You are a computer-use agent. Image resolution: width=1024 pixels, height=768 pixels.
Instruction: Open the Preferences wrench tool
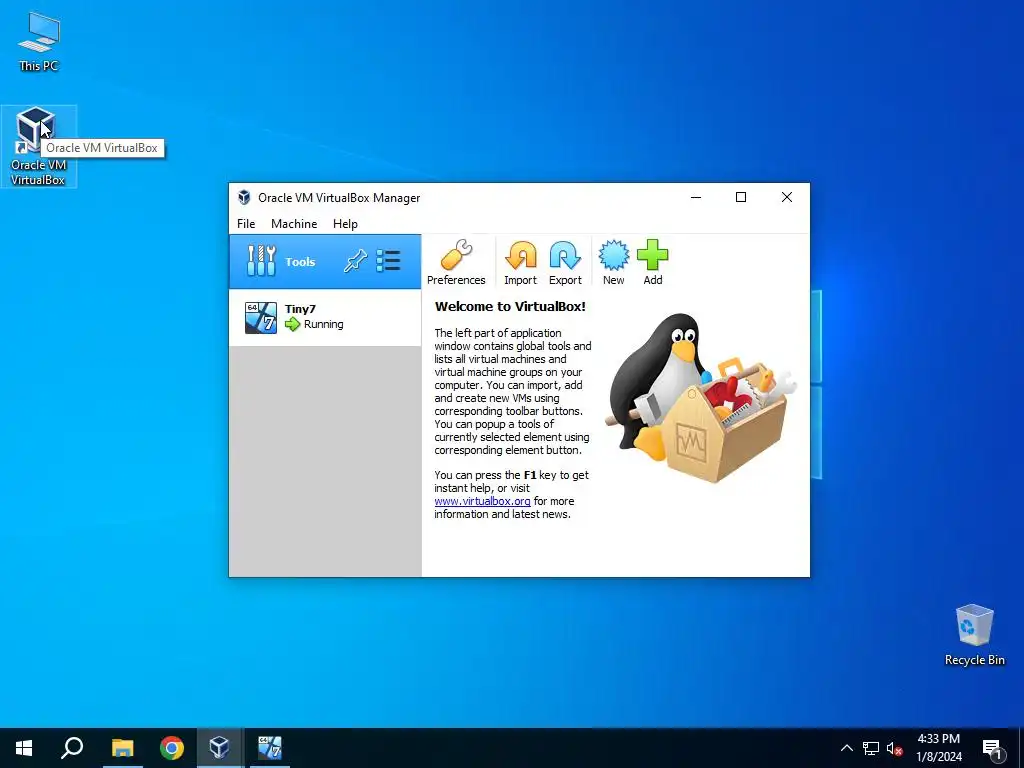tap(456, 262)
